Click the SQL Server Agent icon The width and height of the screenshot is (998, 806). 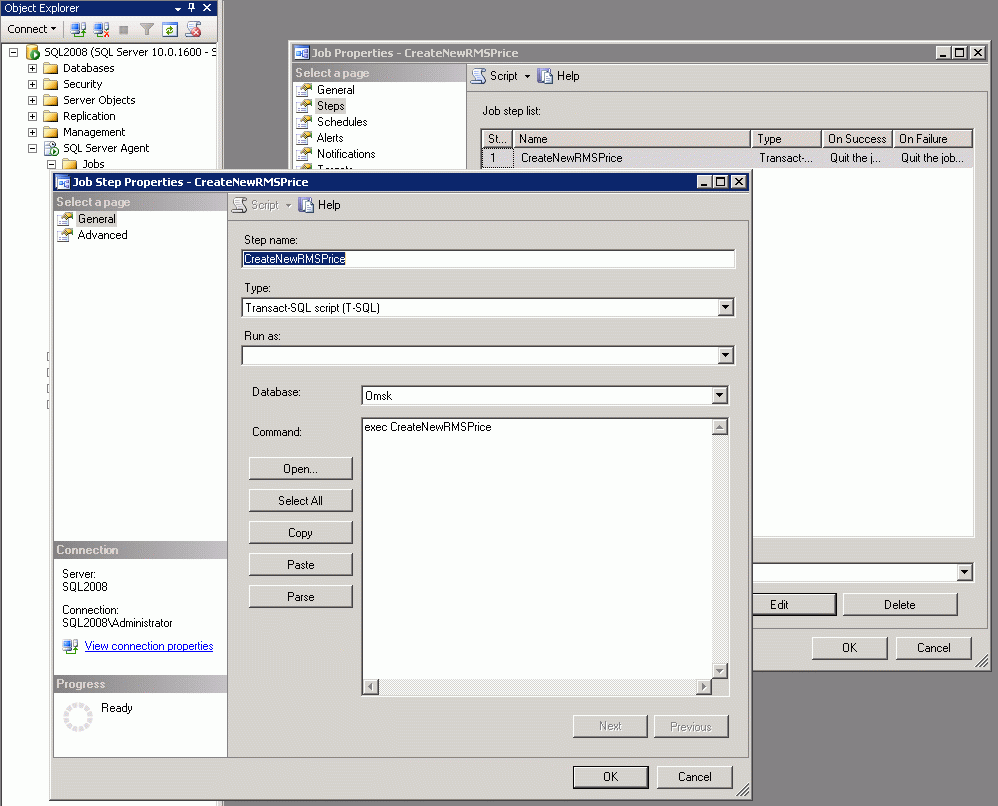click(51, 148)
